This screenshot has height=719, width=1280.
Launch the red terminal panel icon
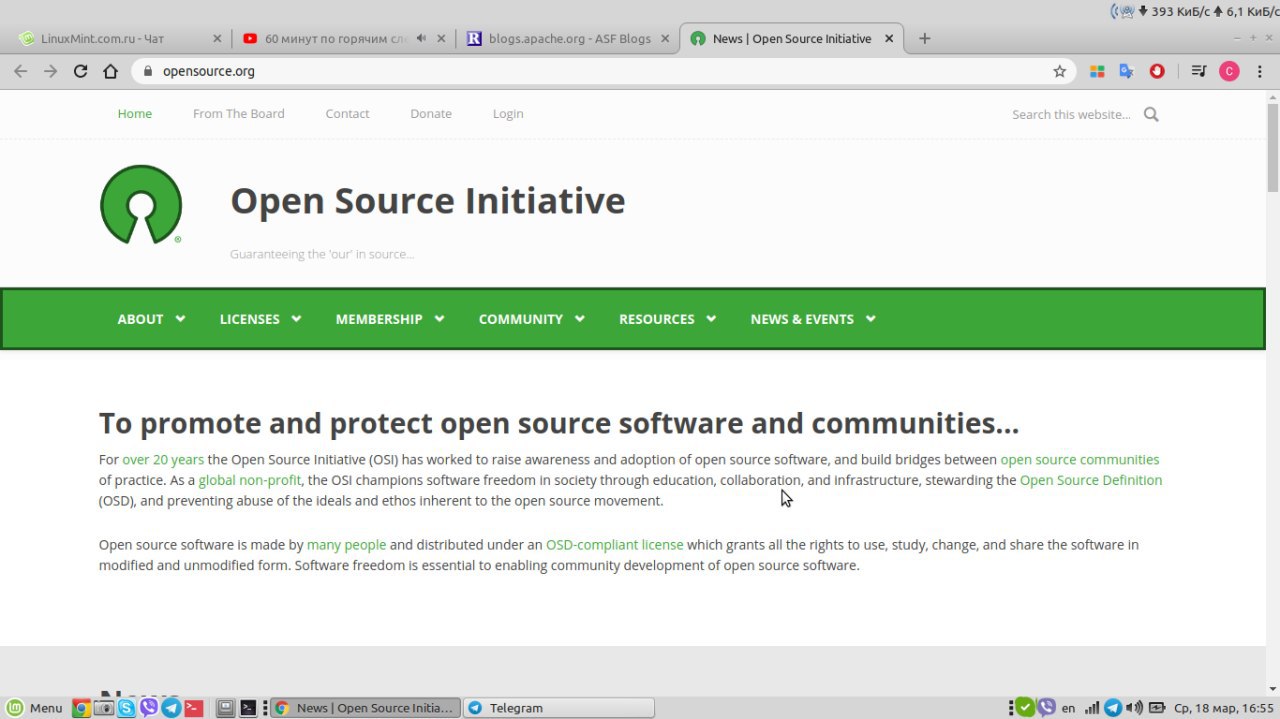click(x=194, y=708)
